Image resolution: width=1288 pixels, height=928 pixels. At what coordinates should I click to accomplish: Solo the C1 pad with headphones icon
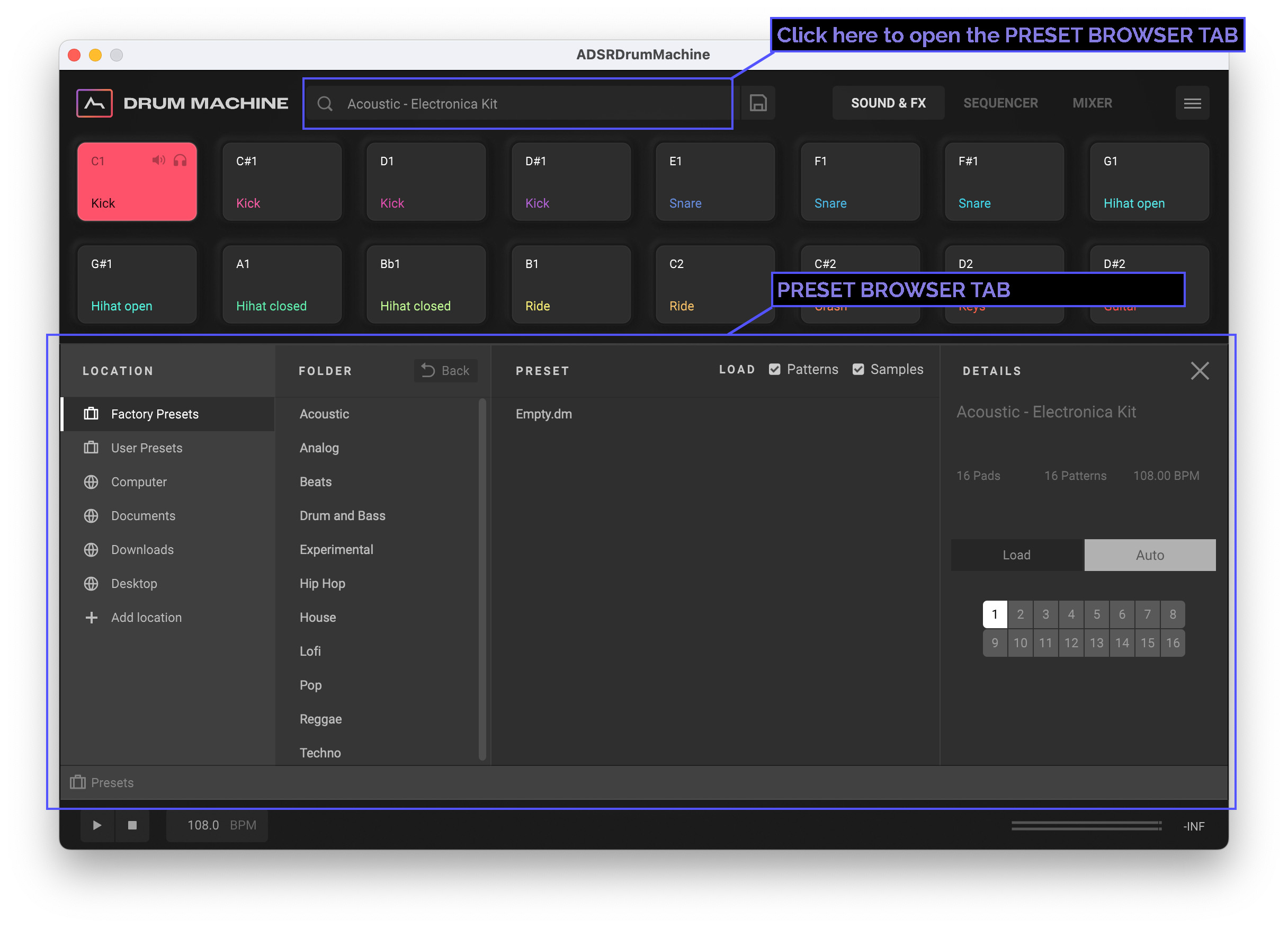coord(180,160)
